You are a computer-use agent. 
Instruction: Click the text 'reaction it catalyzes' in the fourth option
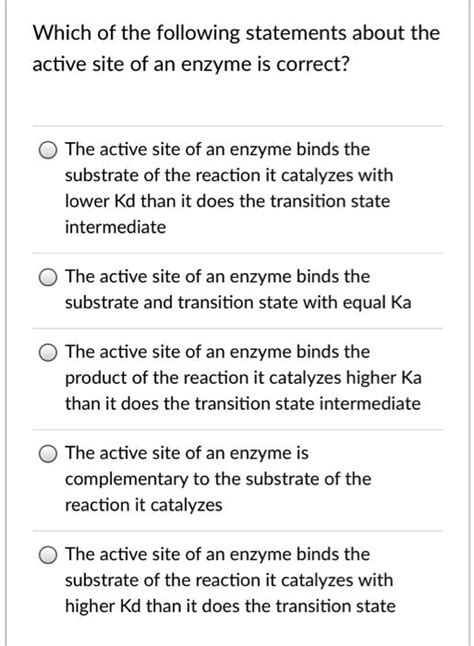coord(144,505)
